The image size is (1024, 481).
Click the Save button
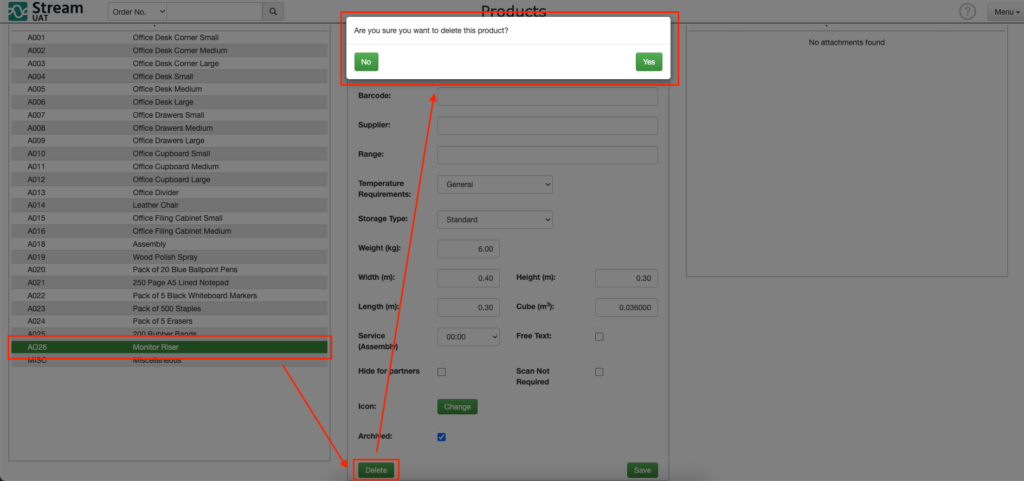click(643, 471)
